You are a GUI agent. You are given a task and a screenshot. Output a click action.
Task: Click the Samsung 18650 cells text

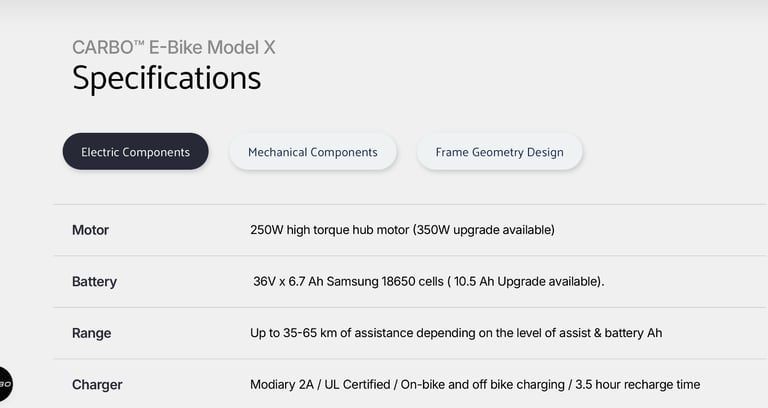(x=385, y=282)
